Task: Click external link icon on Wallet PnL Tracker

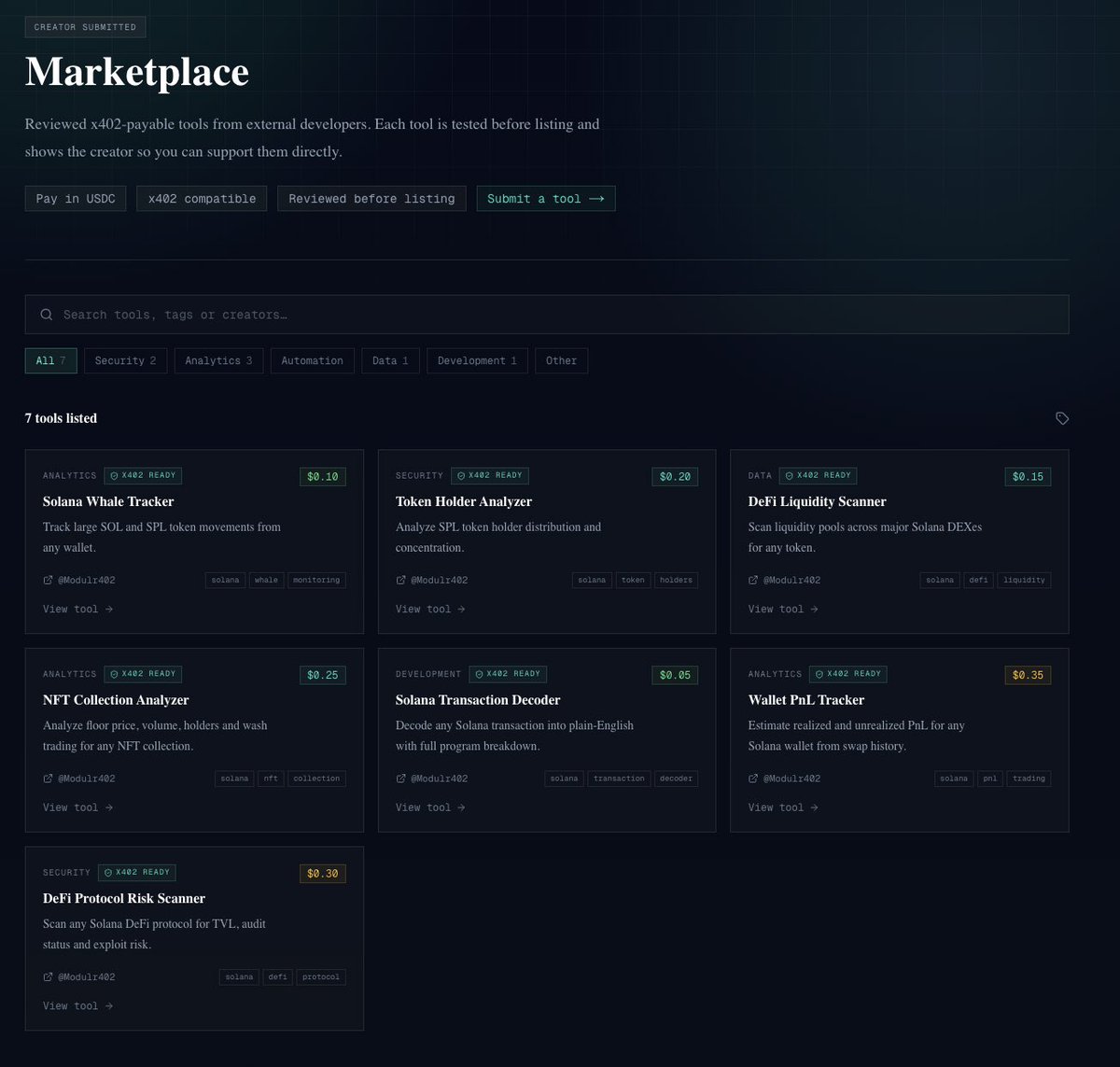Action: [753, 779]
